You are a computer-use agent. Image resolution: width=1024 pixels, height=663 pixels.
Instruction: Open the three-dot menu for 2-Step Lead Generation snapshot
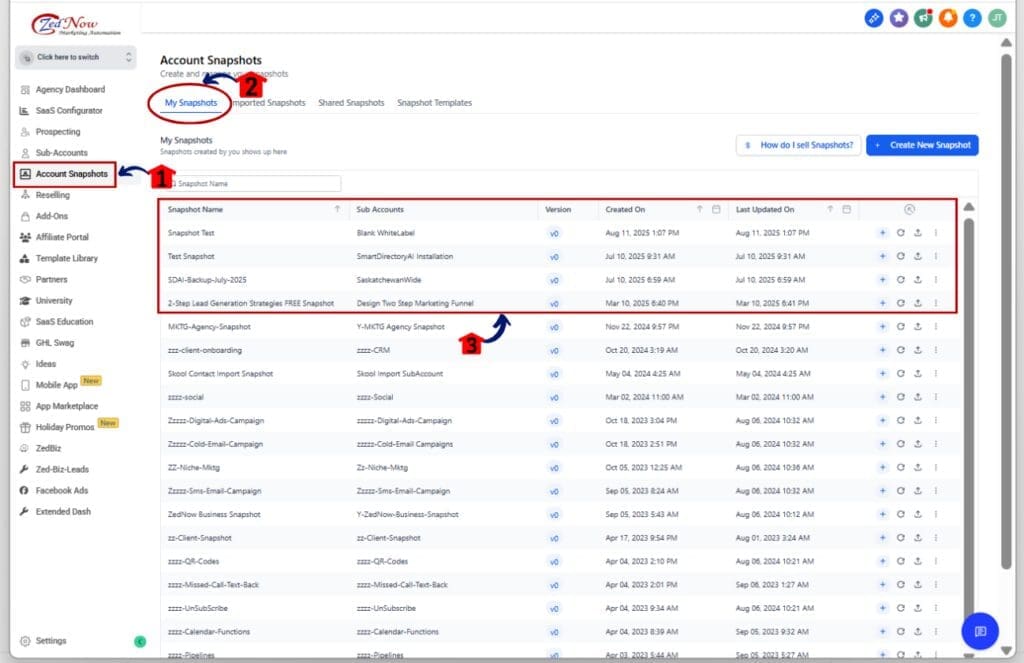[x=936, y=304]
